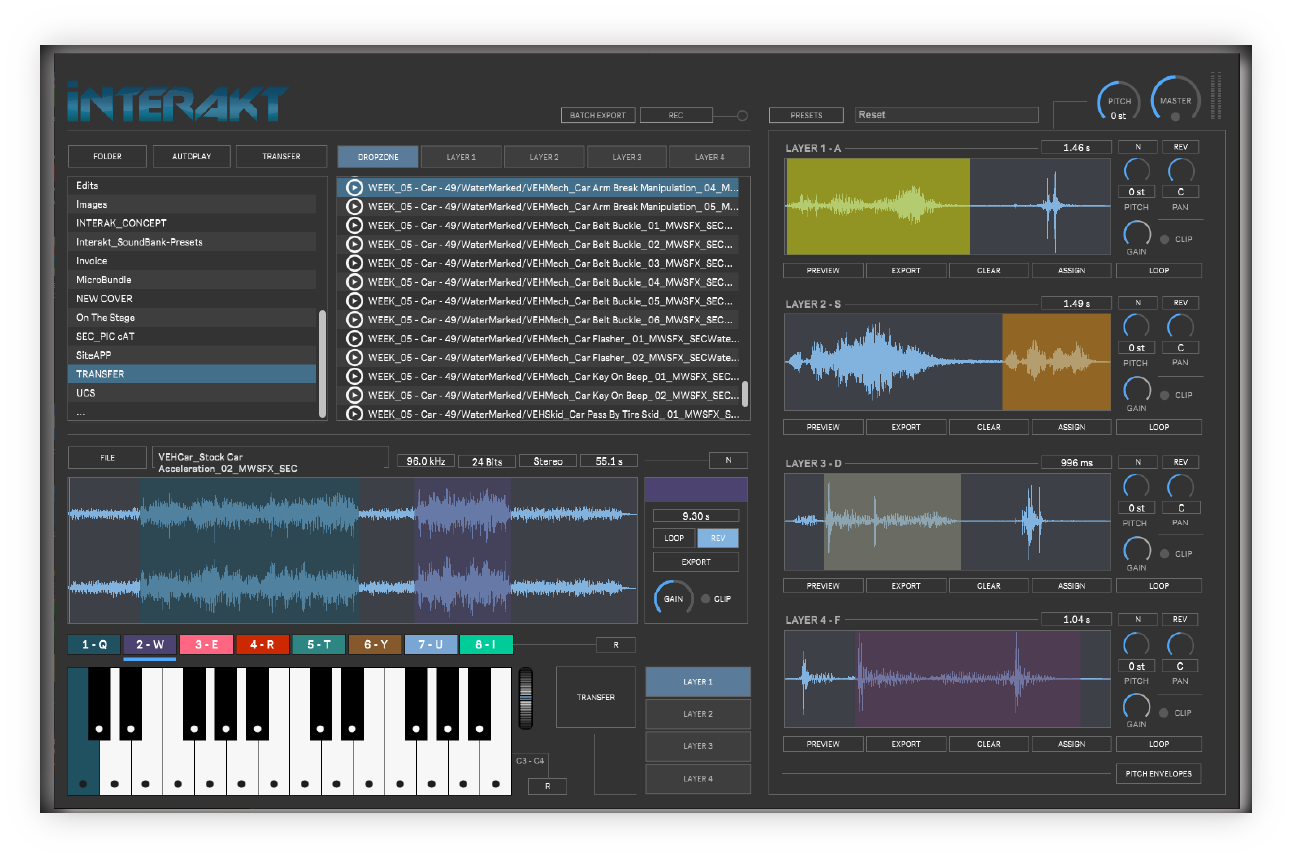Toggle N for Layer 3
The image size is (1292, 859).
coord(1138,463)
